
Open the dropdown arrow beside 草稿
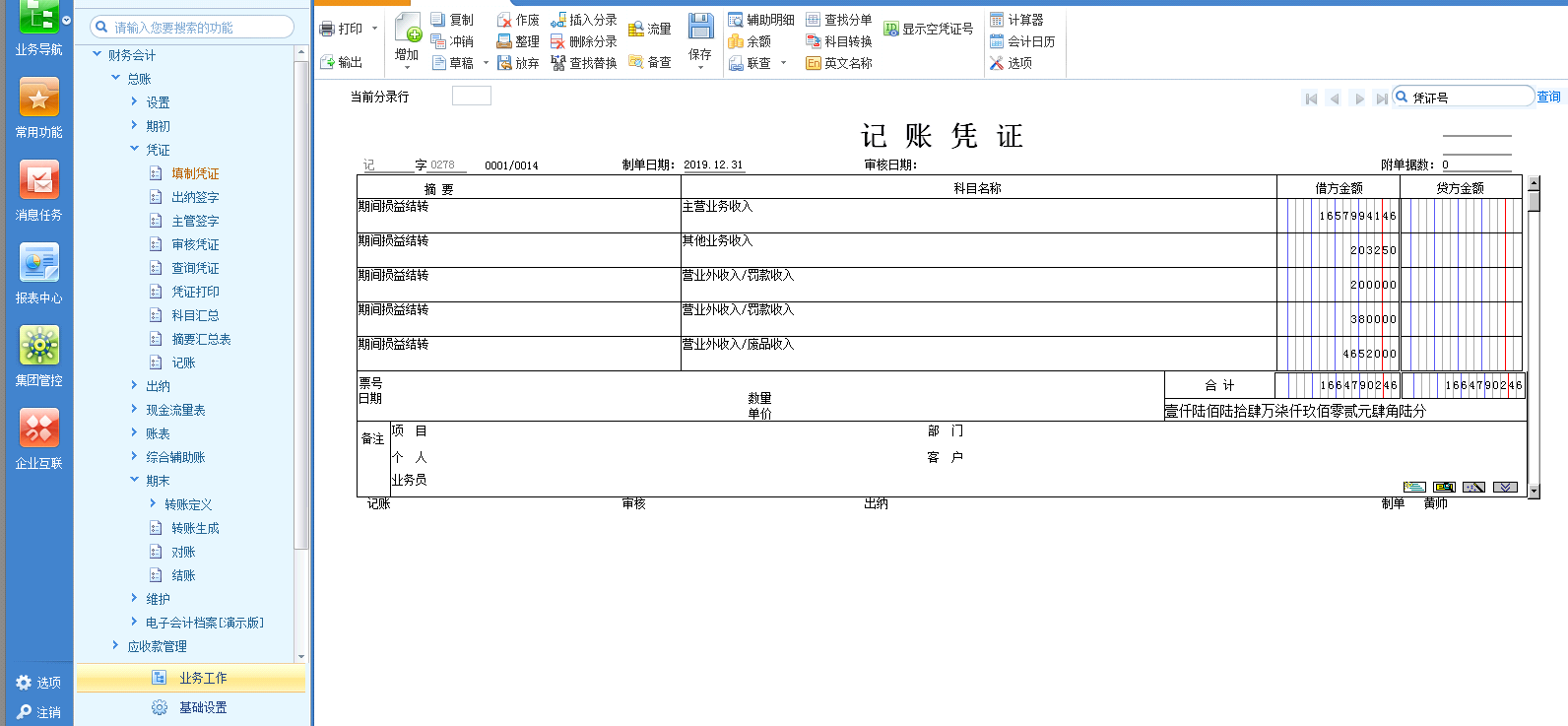click(487, 63)
